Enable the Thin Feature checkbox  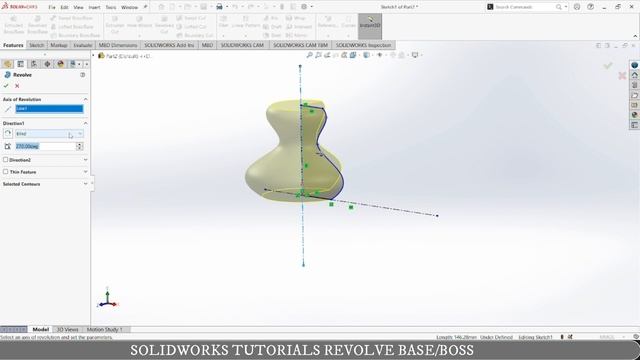tap(5, 172)
